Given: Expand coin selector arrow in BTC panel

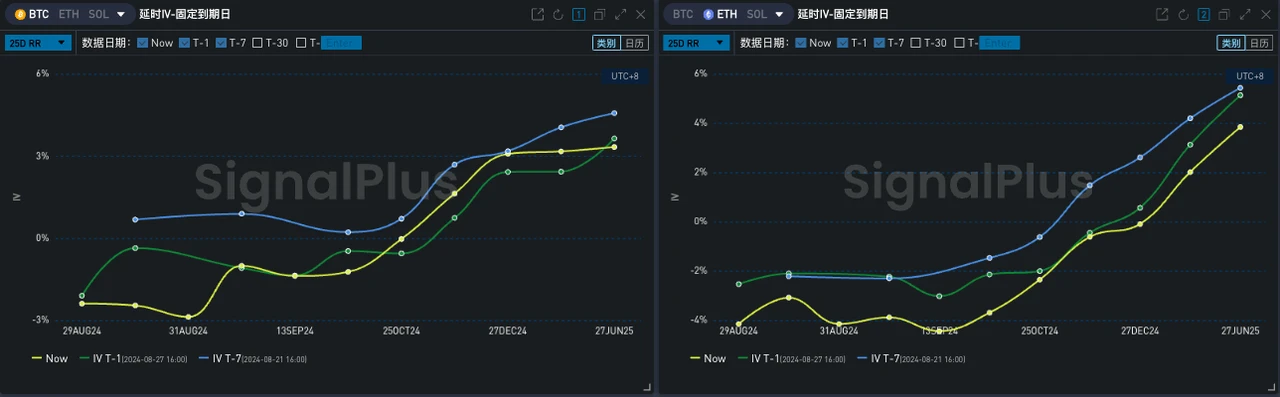Looking at the screenshot, I should [x=121, y=15].
